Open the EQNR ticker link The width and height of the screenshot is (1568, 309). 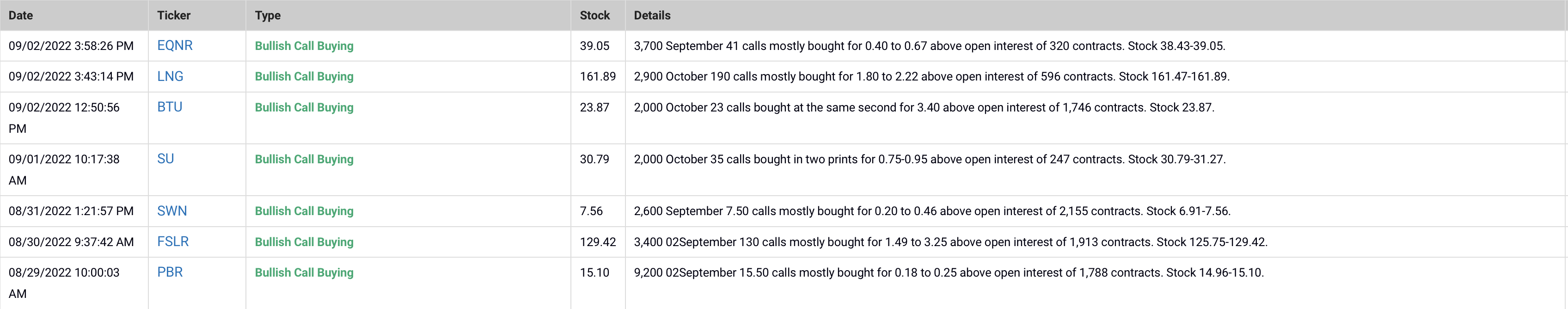[x=175, y=46]
